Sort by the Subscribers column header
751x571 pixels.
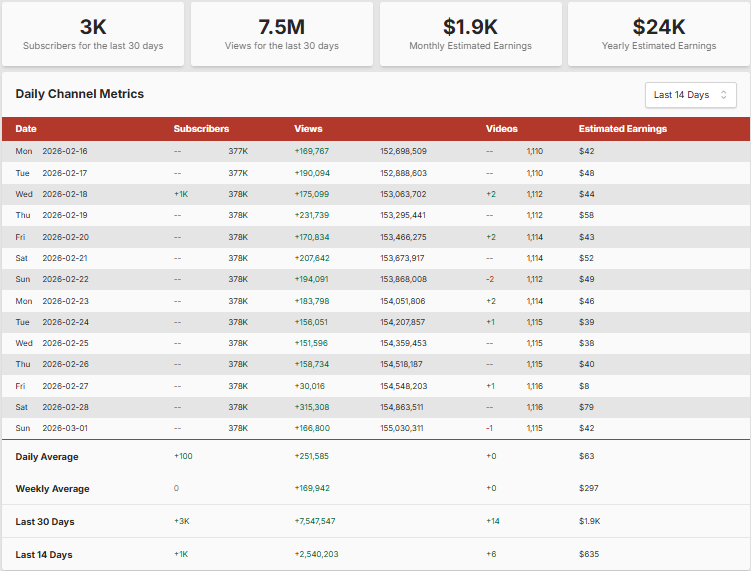point(201,129)
